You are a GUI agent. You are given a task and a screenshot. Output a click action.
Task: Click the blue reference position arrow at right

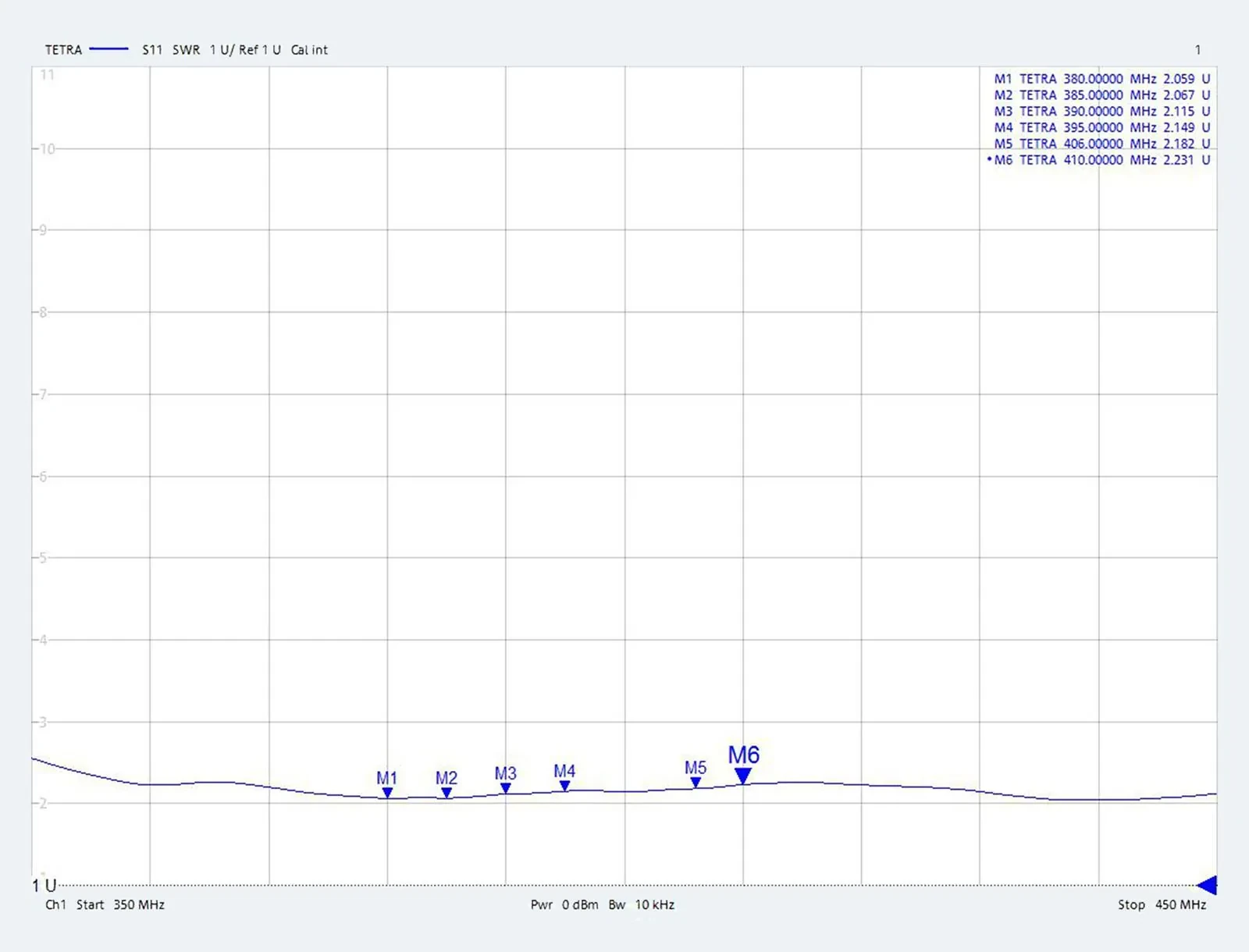pyautogui.click(x=1207, y=885)
